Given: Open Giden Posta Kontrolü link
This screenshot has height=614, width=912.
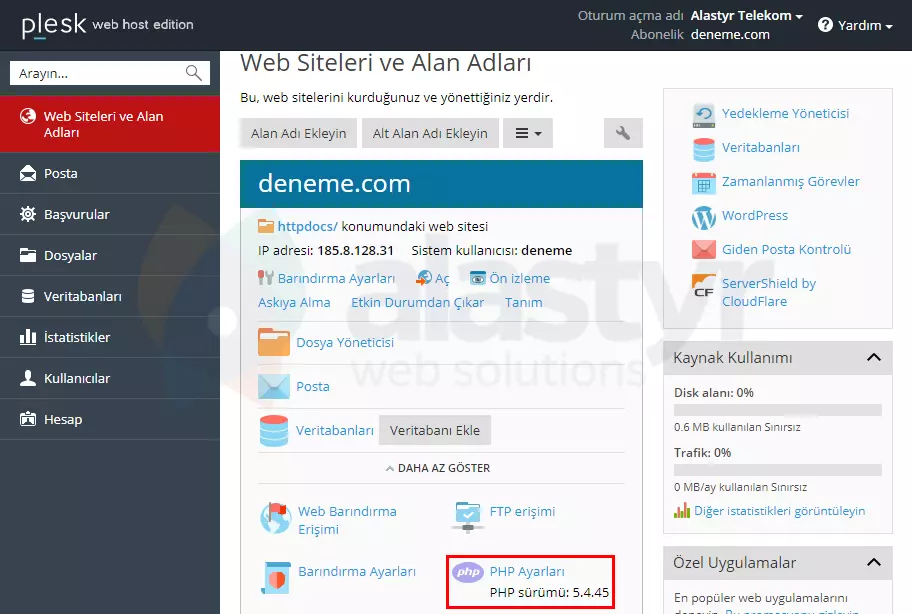Looking at the screenshot, I should click(786, 249).
